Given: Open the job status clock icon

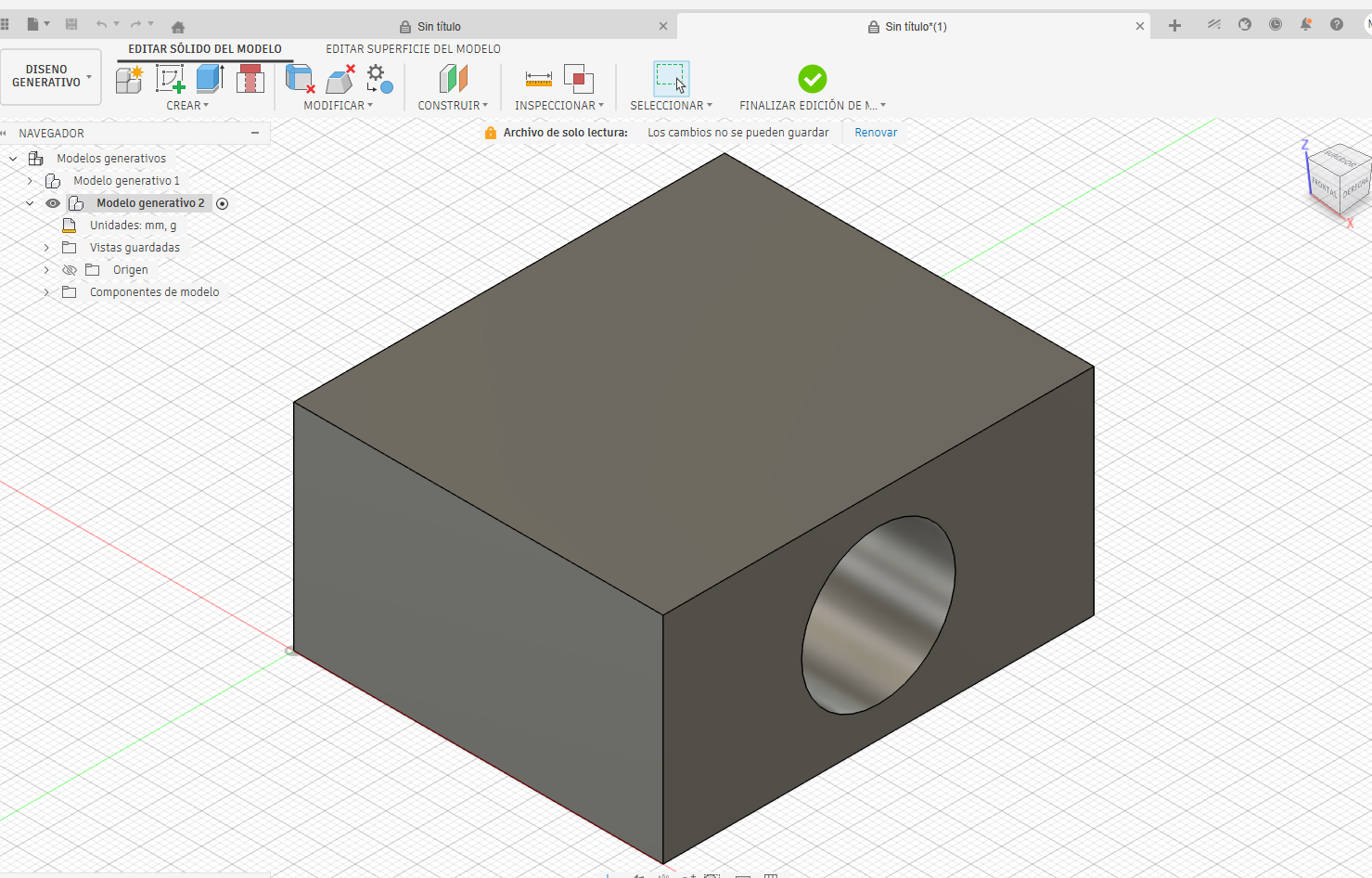Looking at the screenshot, I should point(1276,25).
